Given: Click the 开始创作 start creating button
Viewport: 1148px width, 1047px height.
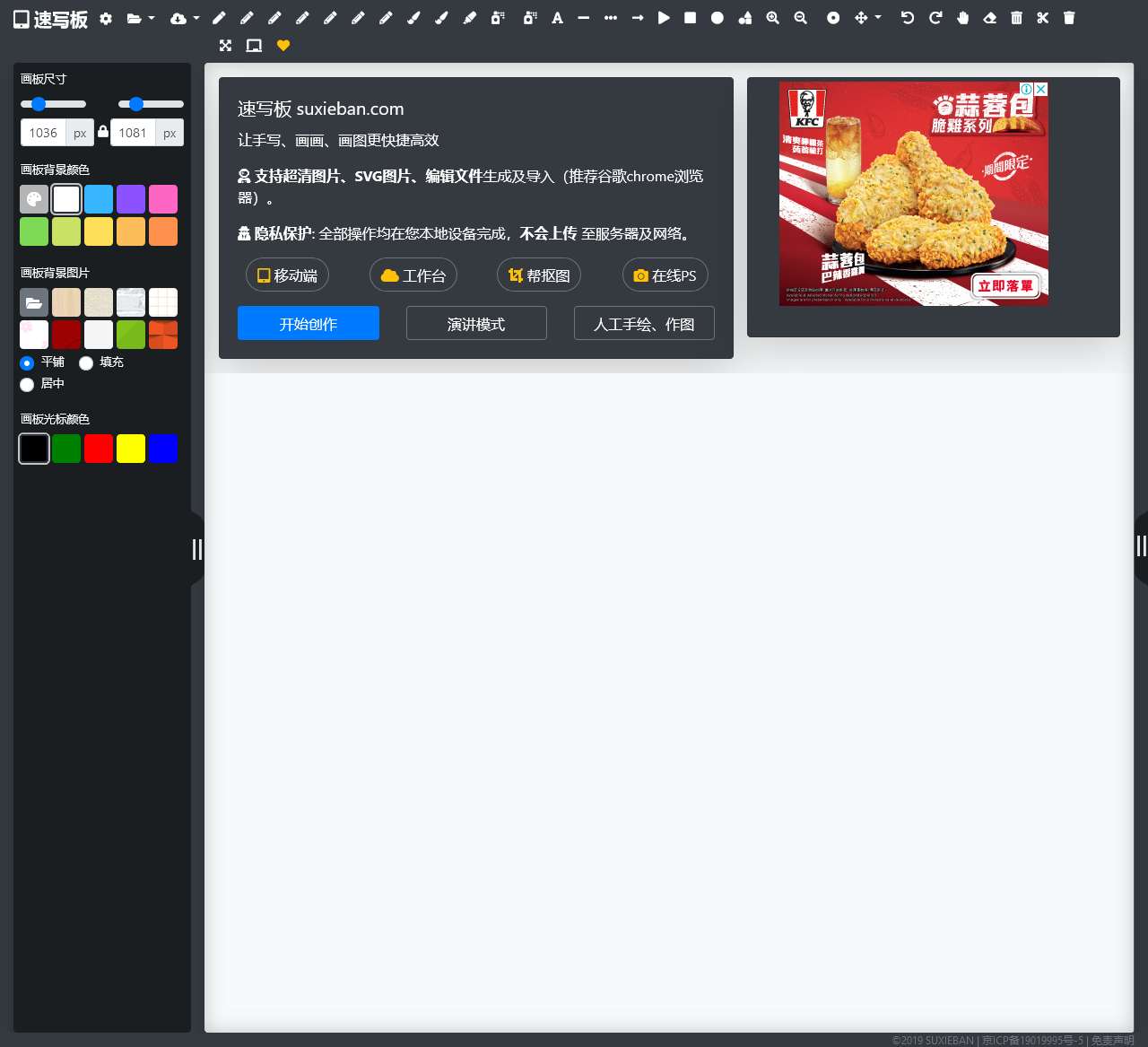Looking at the screenshot, I should click(309, 323).
